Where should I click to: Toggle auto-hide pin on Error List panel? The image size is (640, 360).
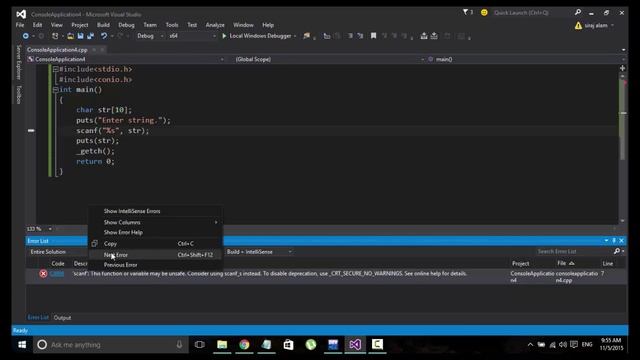click(x=614, y=241)
